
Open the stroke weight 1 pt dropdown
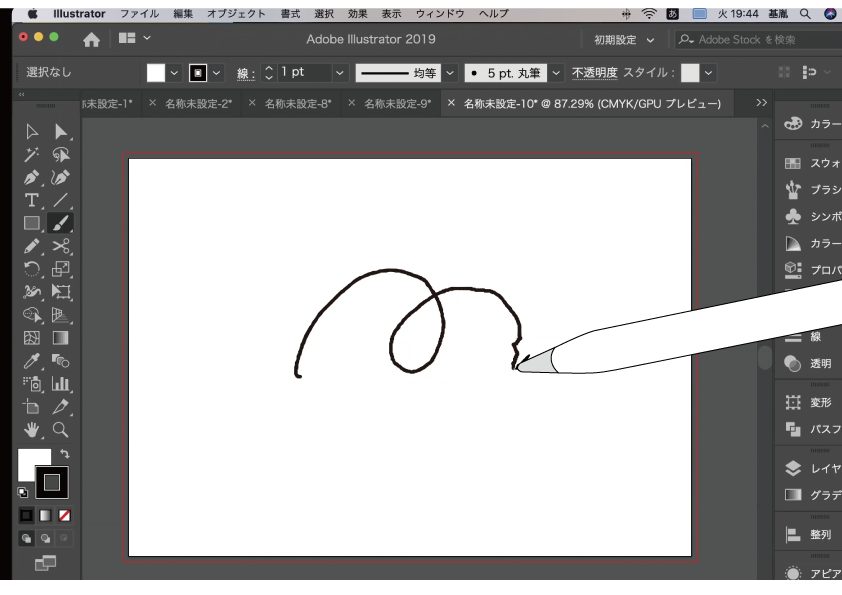[340, 73]
